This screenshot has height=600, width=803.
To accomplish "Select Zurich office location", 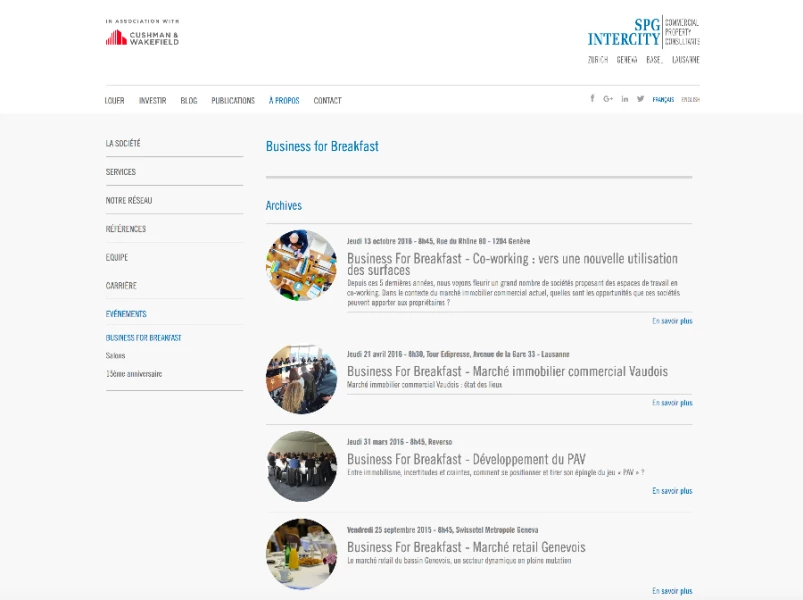I will pos(598,60).
